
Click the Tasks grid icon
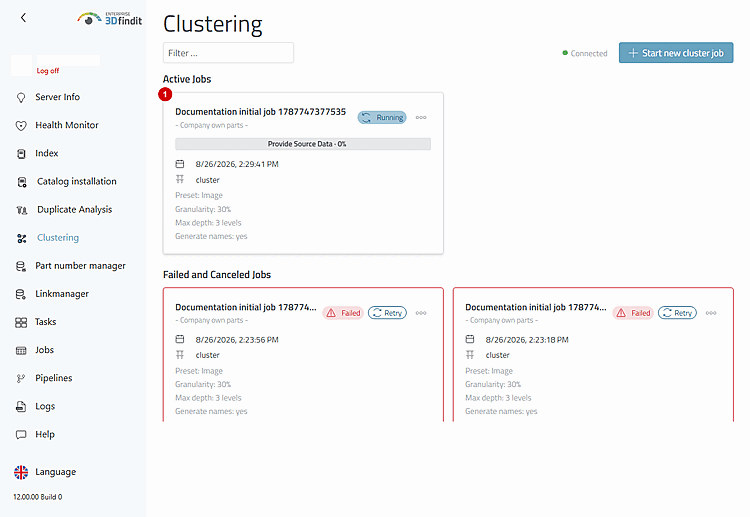point(21,323)
